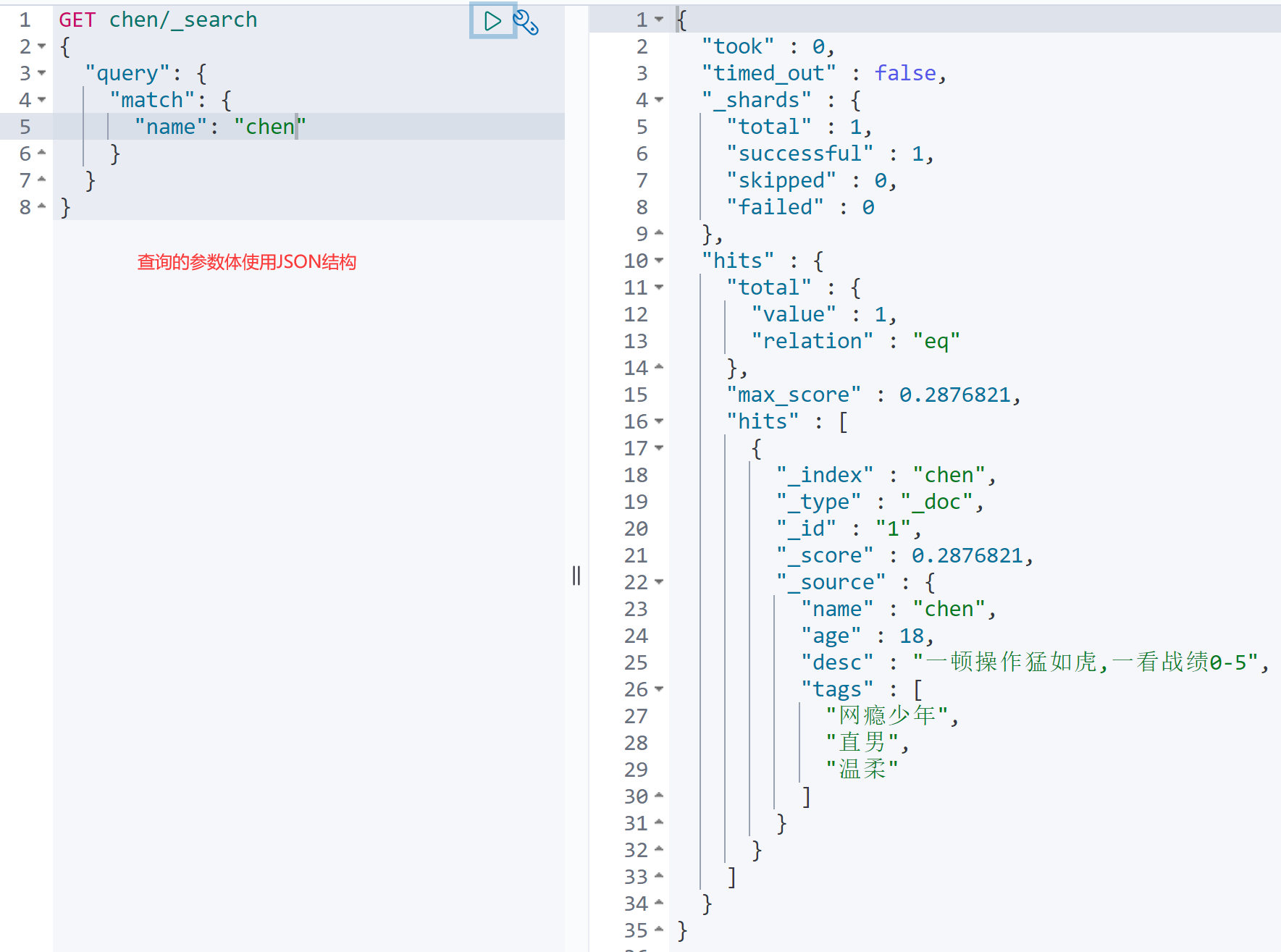Click the "value" key in response
The height and width of the screenshot is (952, 1281).
pos(794,314)
